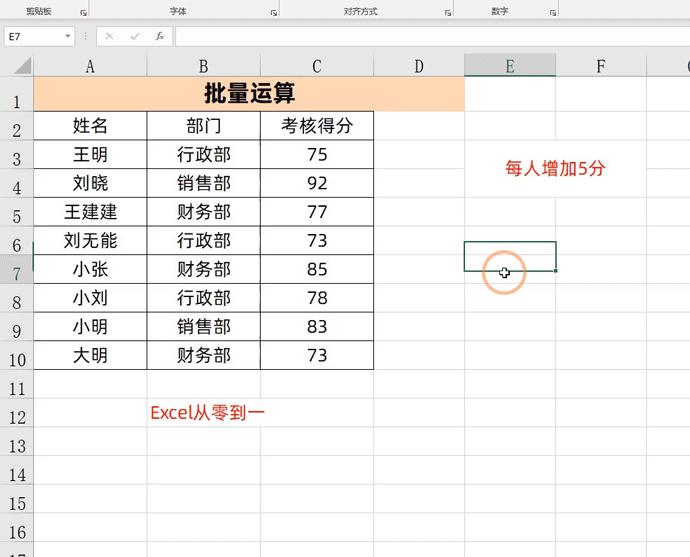Select row 7 header
Viewport: 690px width, 557px height.
coord(17,270)
